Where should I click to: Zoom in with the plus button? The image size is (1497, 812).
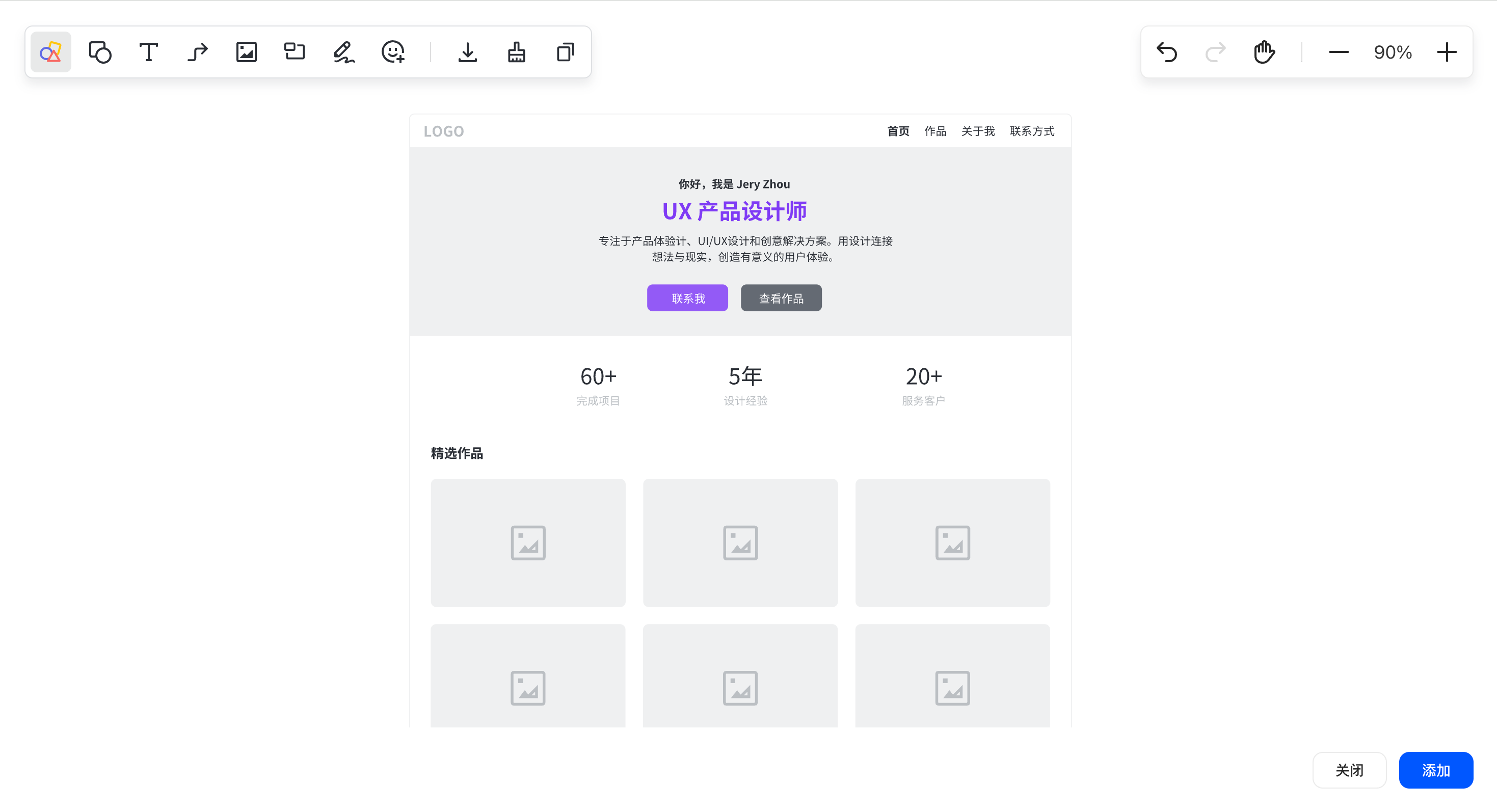pos(1447,52)
